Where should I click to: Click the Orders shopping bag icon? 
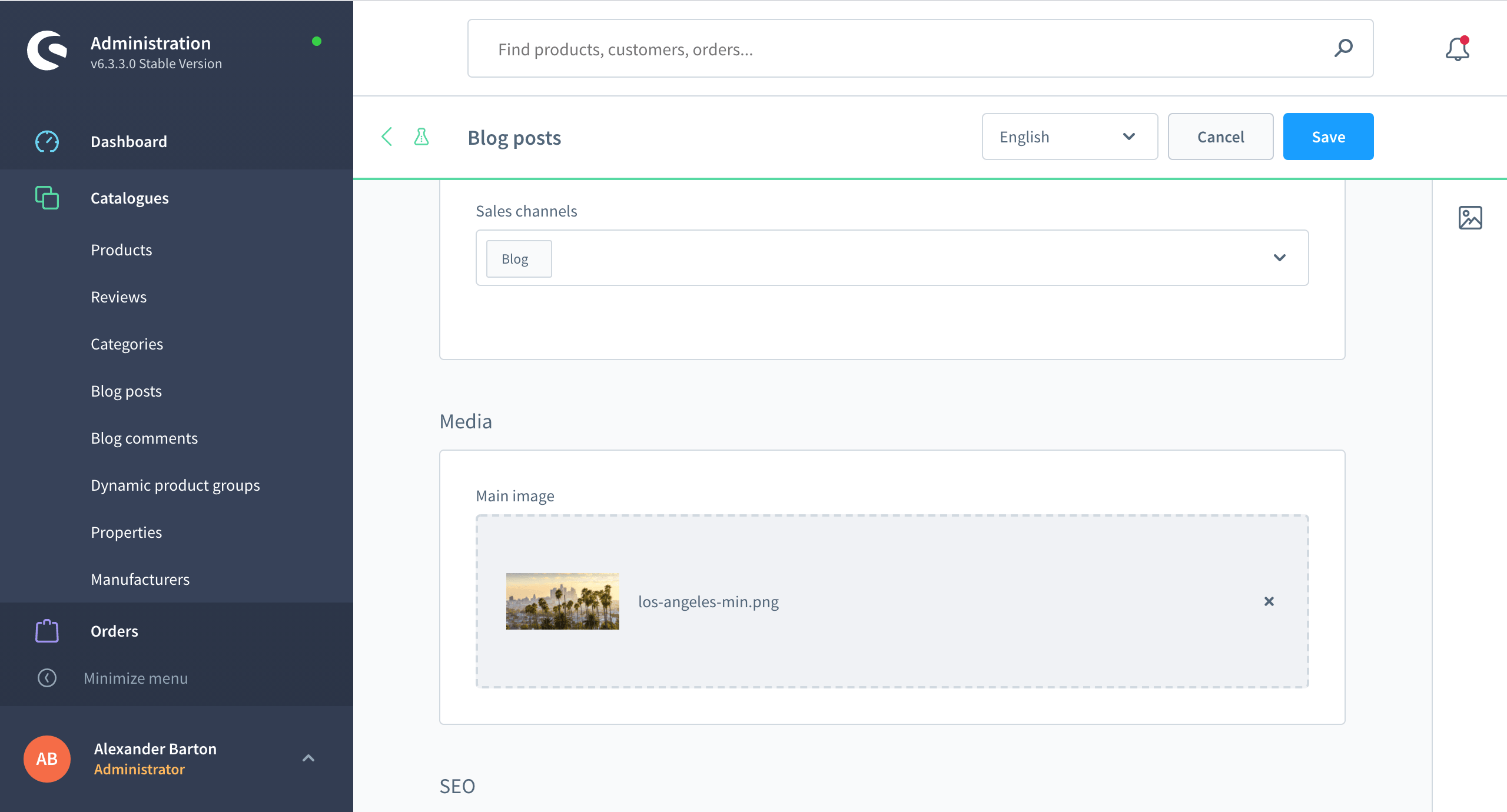point(47,631)
